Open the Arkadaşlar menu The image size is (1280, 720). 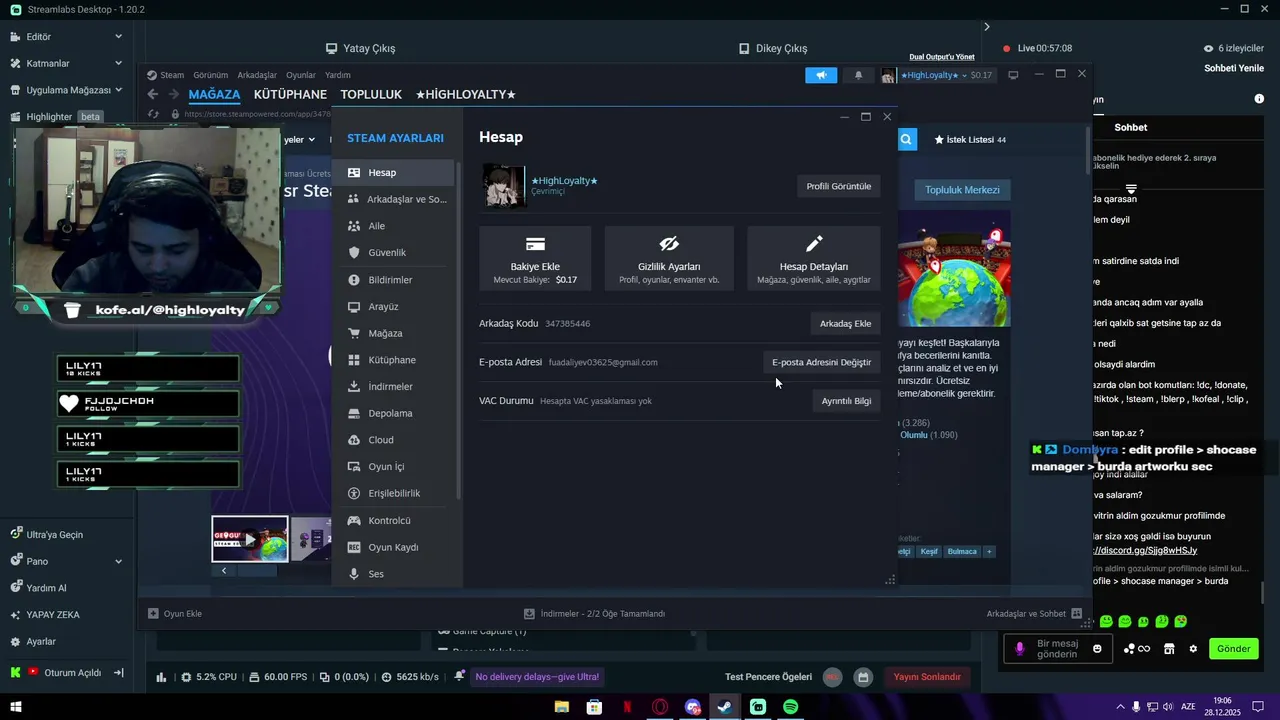[257, 75]
